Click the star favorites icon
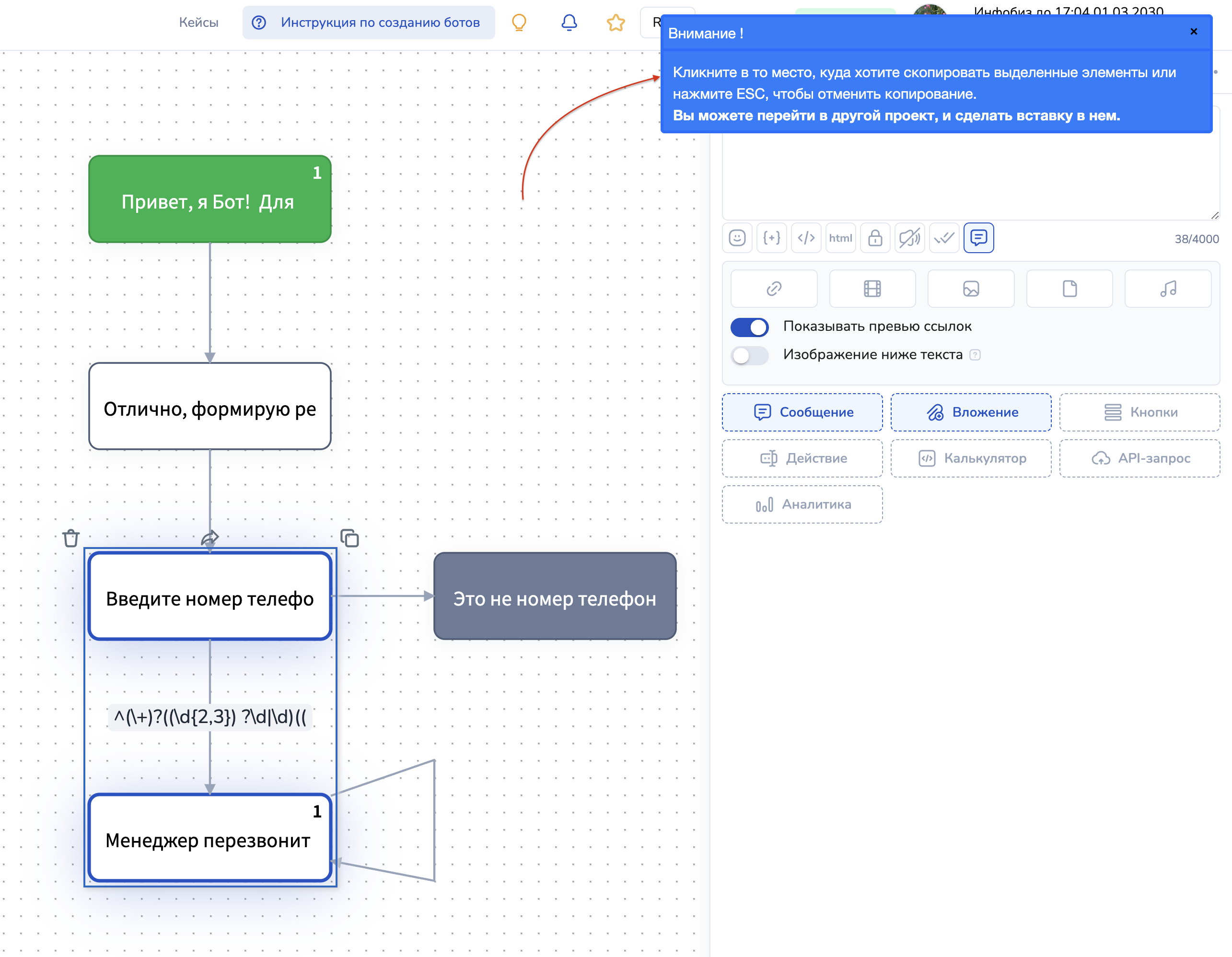Screen dimensions: 1232x957 [x=616, y=23]
